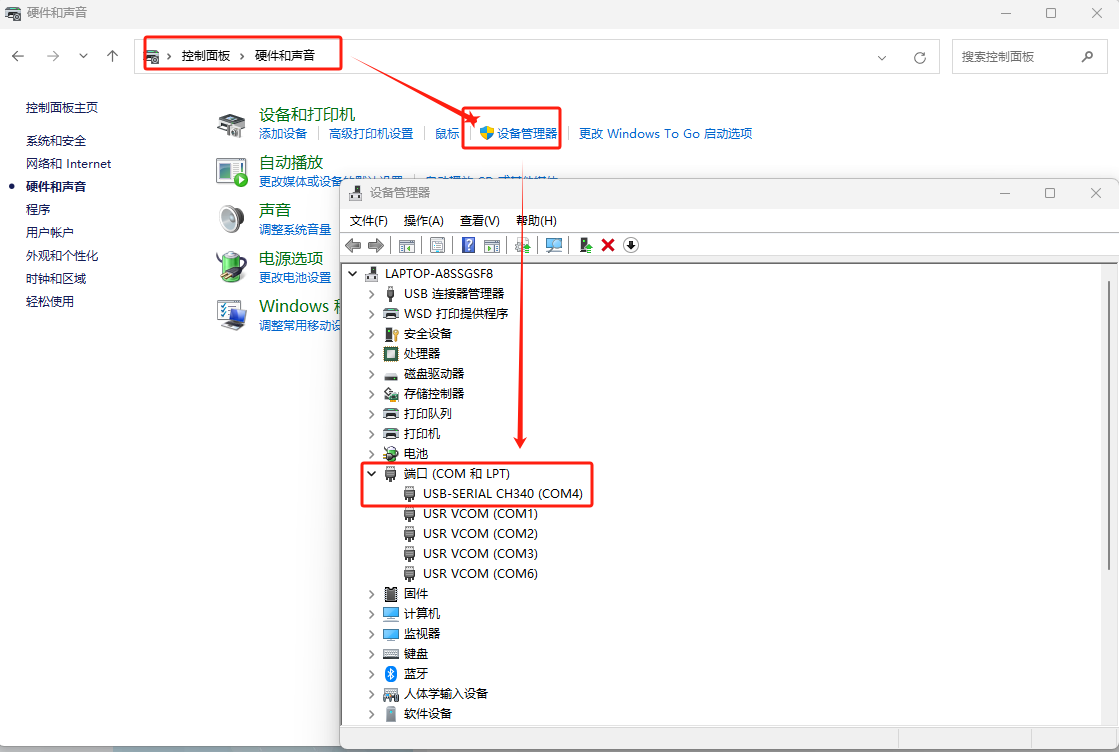The image size is (1119, 752).
Task: Expand the 固件 node
Action: click(372, 594)
